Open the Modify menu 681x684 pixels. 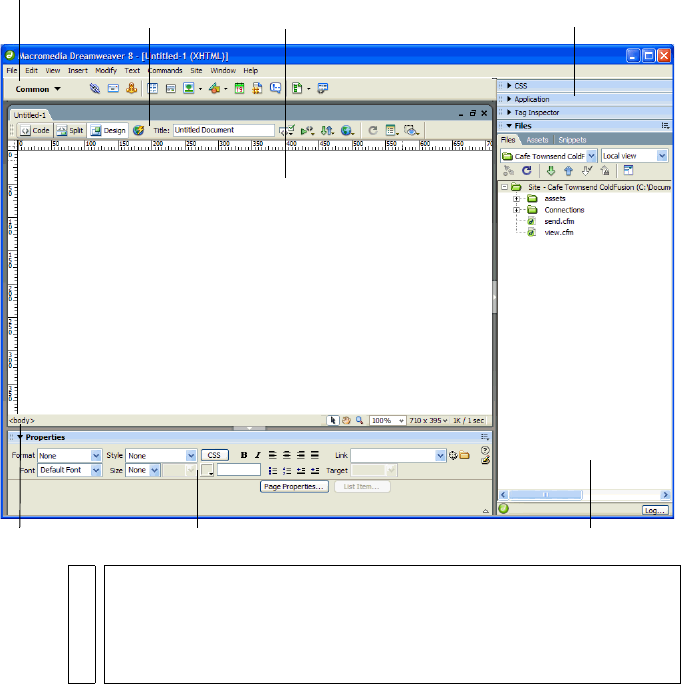(x=106, y=70)
